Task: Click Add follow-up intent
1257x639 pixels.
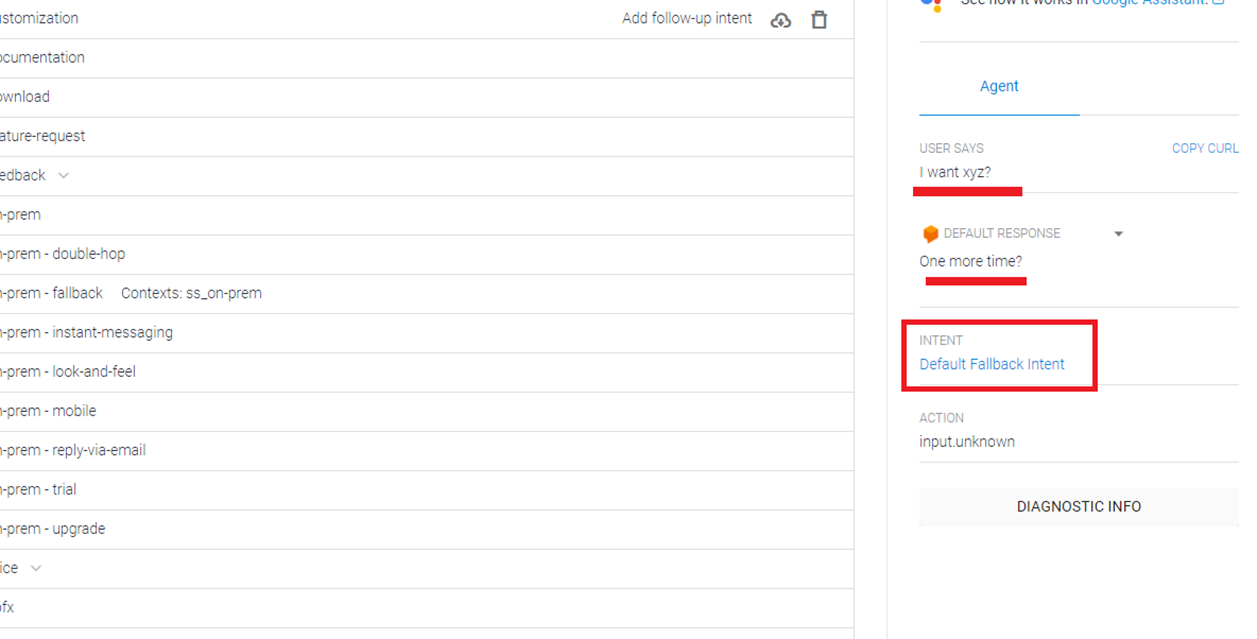Action: pos(686,19)
